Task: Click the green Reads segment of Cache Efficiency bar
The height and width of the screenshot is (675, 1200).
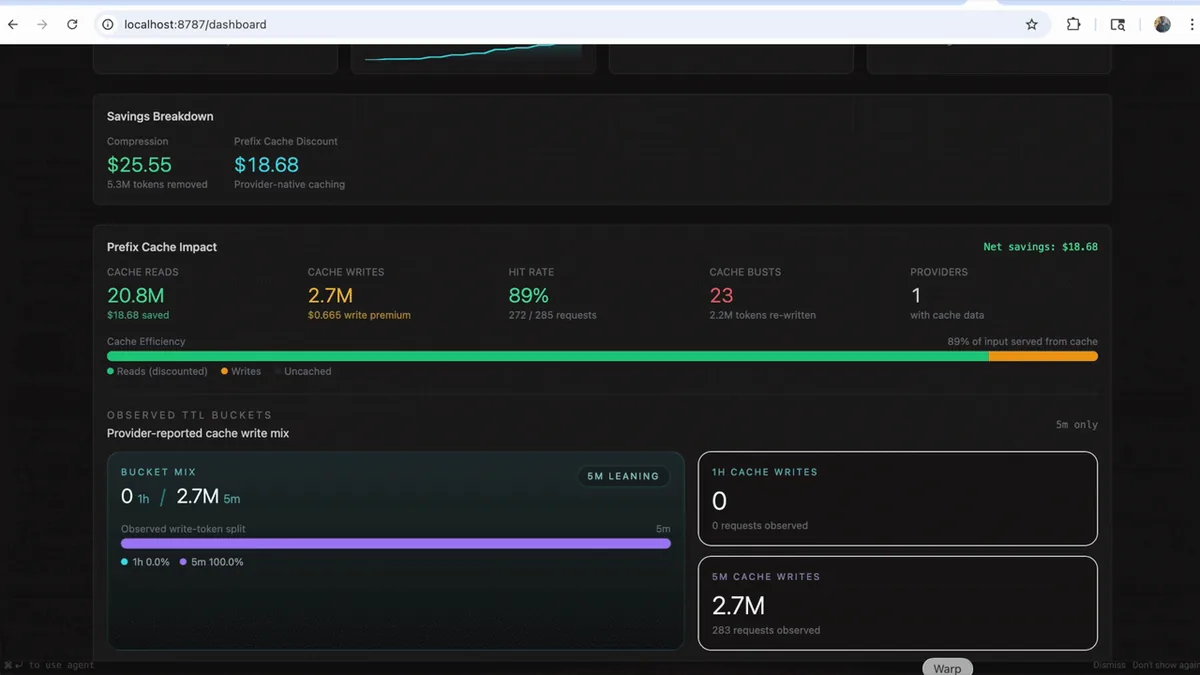Action: [548, 356]
